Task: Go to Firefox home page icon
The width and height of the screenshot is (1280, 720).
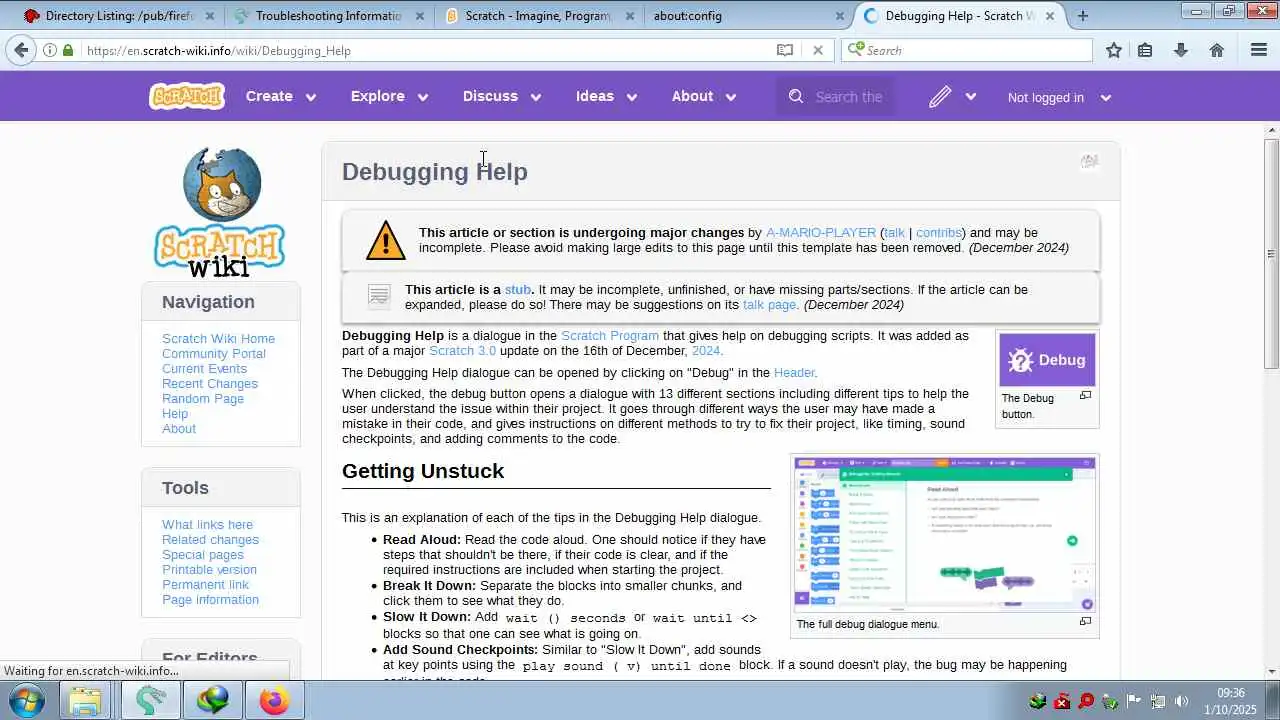Action: point(1217,50)
